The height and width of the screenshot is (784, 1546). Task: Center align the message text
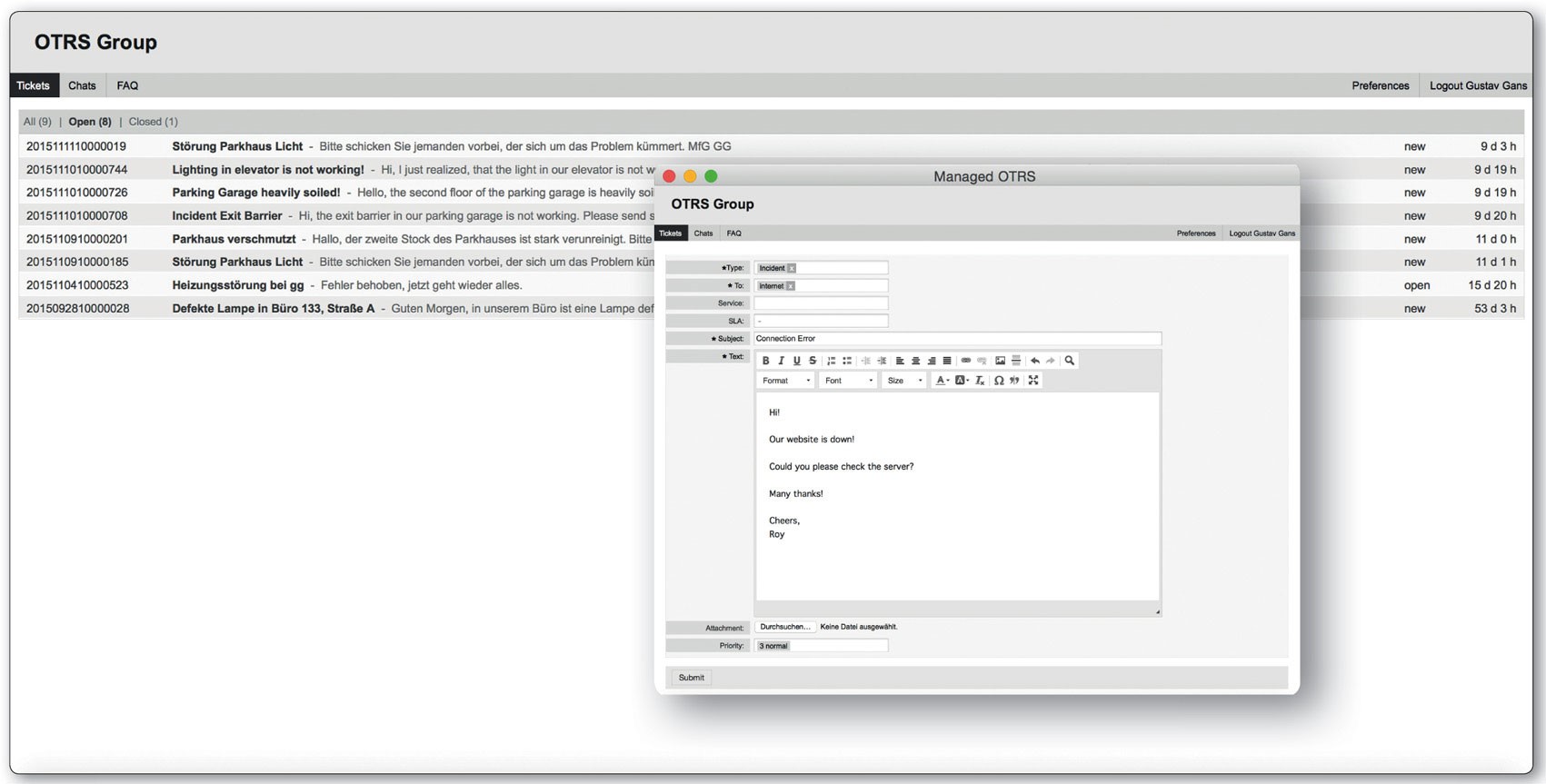[x=915, y=361]
